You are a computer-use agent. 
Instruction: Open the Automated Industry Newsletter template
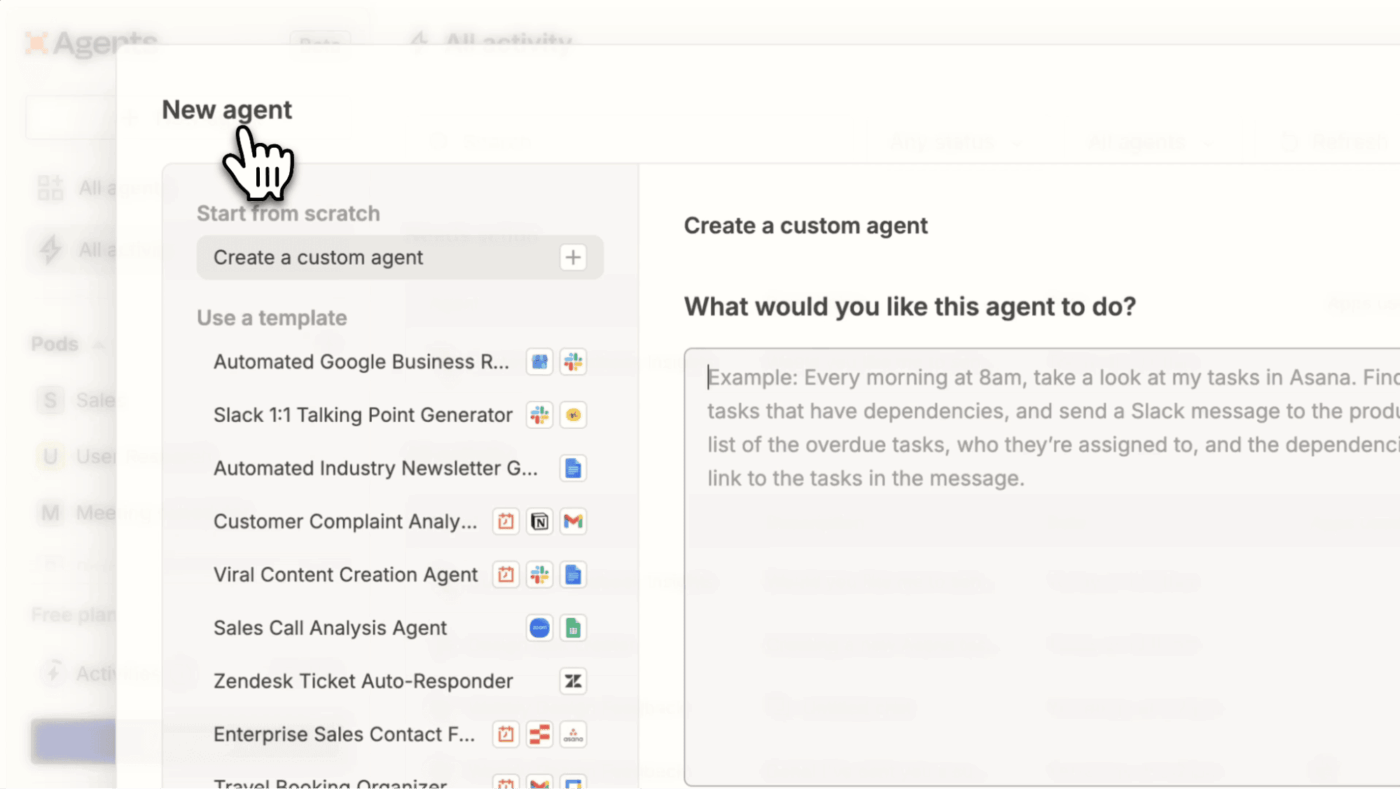point(376,468)
